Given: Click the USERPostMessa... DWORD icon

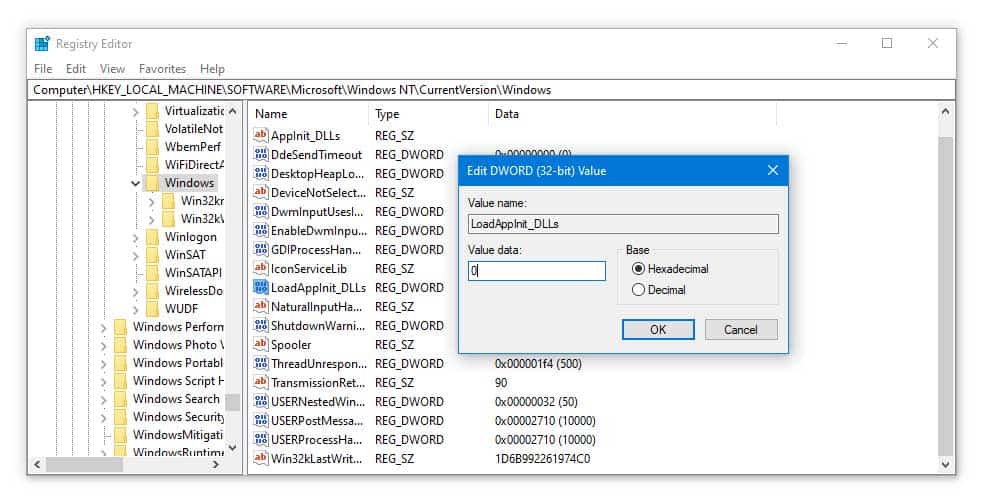Looking at the screenshot, I should (x=260, y=420).
